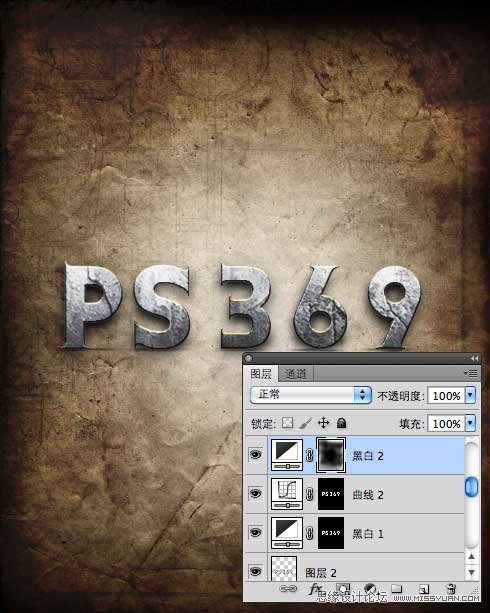Click the fill value field

[447, 423]
